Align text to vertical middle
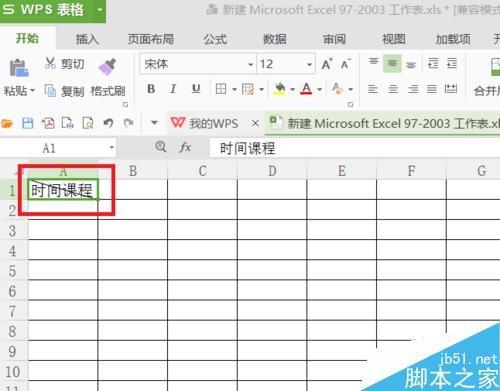The height and width of the screenshot is (391, 500). point(392,63)
